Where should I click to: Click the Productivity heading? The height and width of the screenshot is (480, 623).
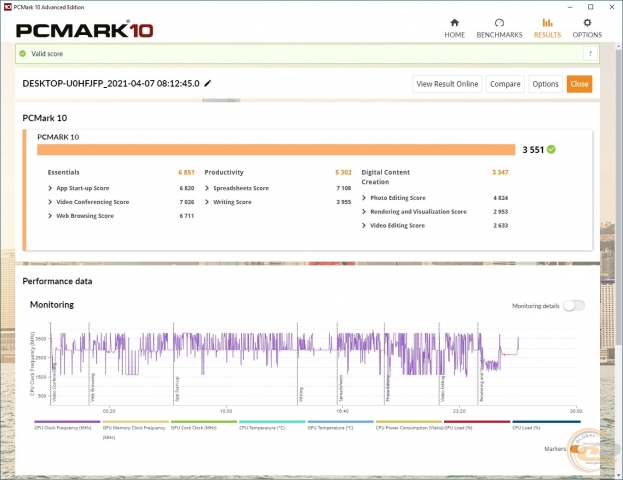click(224, 172)
